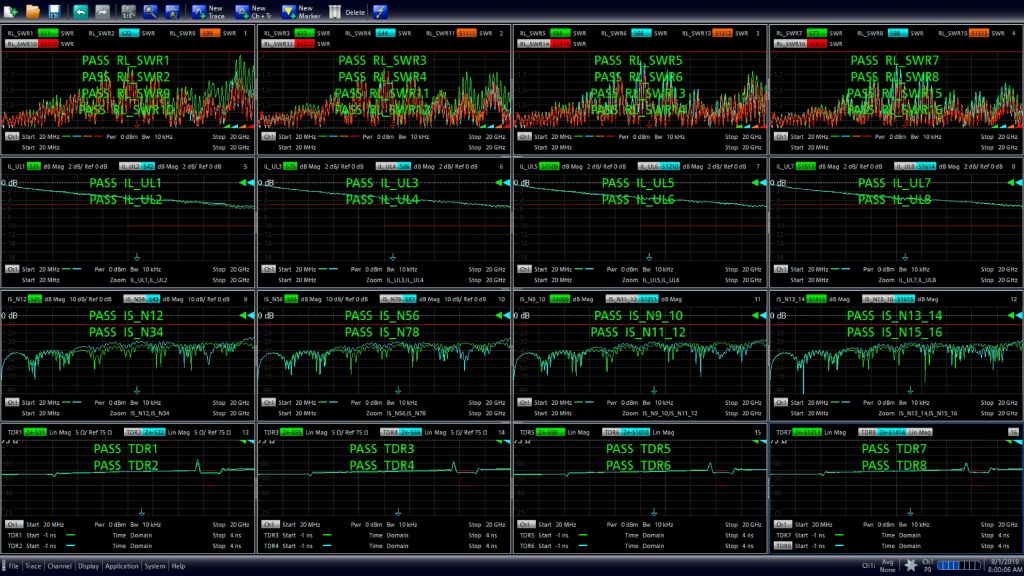Viewport: 1024px width, 576px height.
Task: Open the File menu
Action: click(x=14, y=568)
